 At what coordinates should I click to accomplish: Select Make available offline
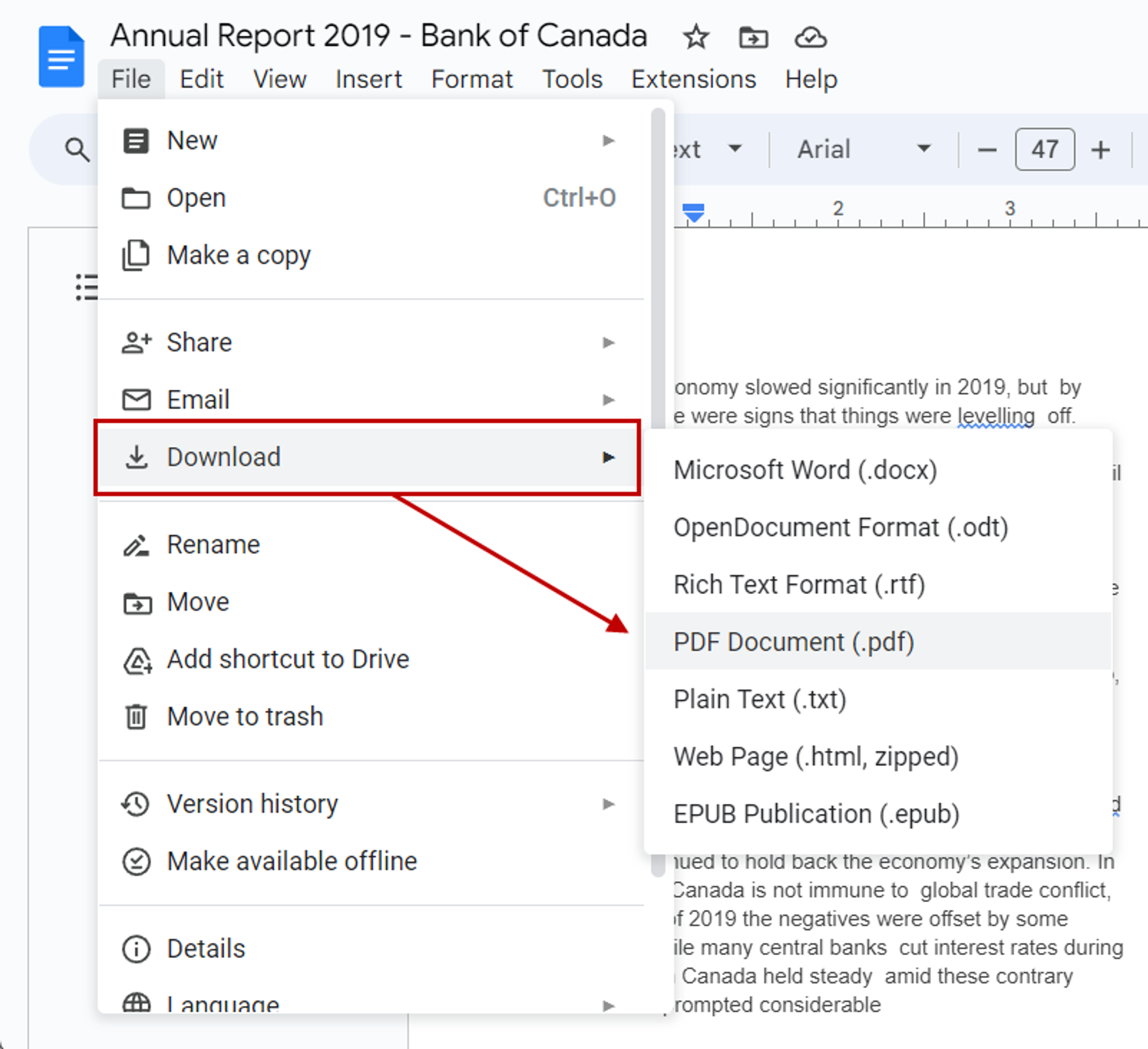point(371,861)
